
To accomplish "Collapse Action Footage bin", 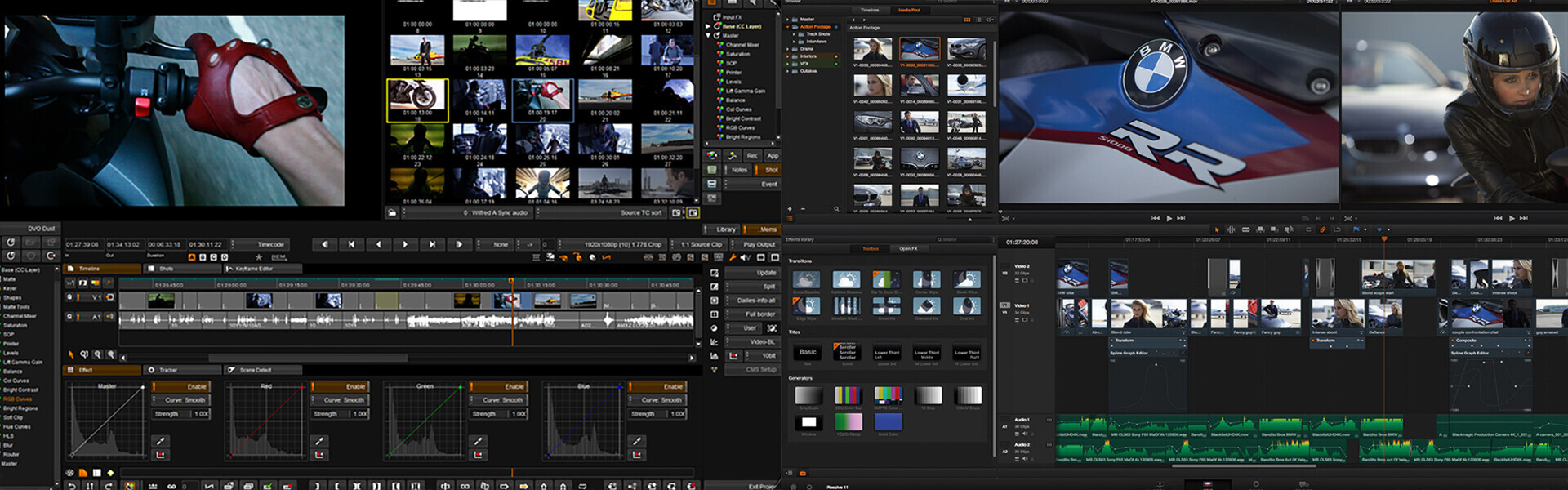I will click(x=788, y=27).
